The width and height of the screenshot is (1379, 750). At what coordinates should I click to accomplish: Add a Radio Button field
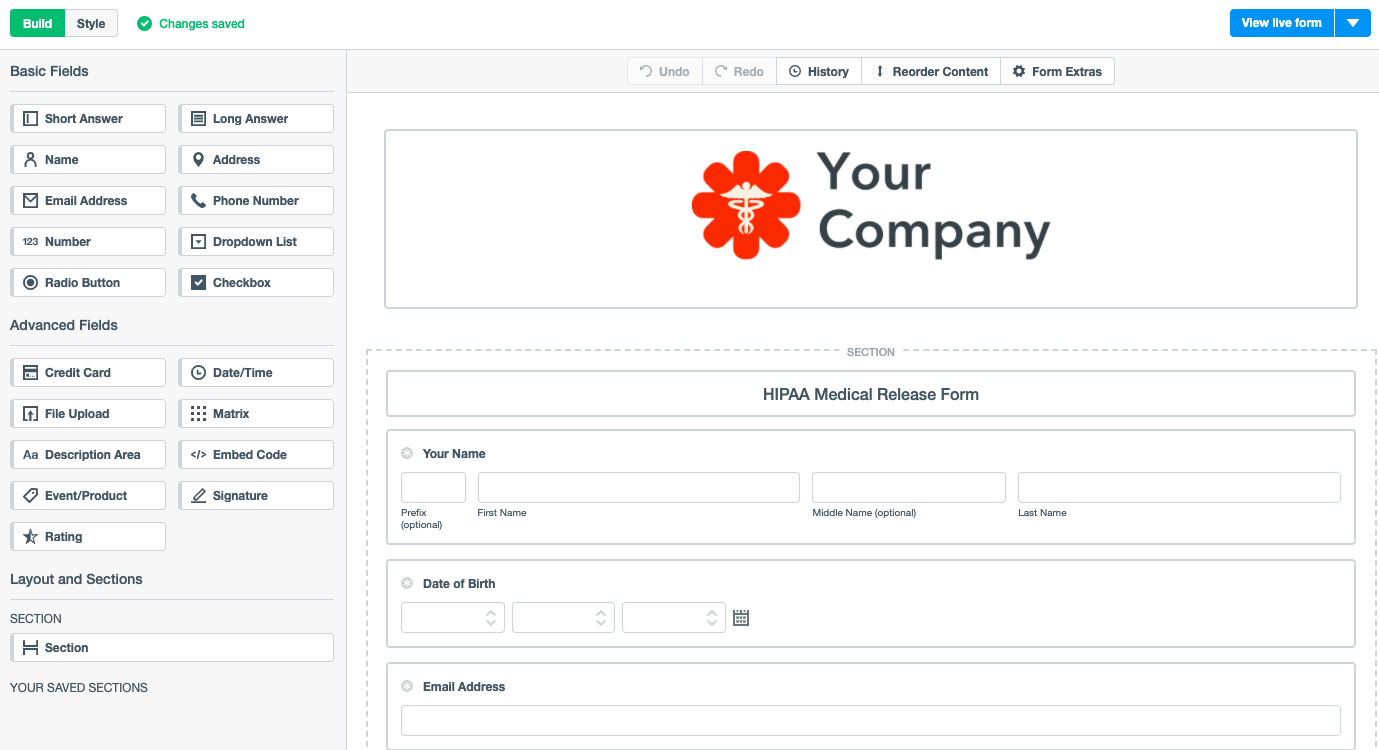pyautogui.click(x=88, y=282)
